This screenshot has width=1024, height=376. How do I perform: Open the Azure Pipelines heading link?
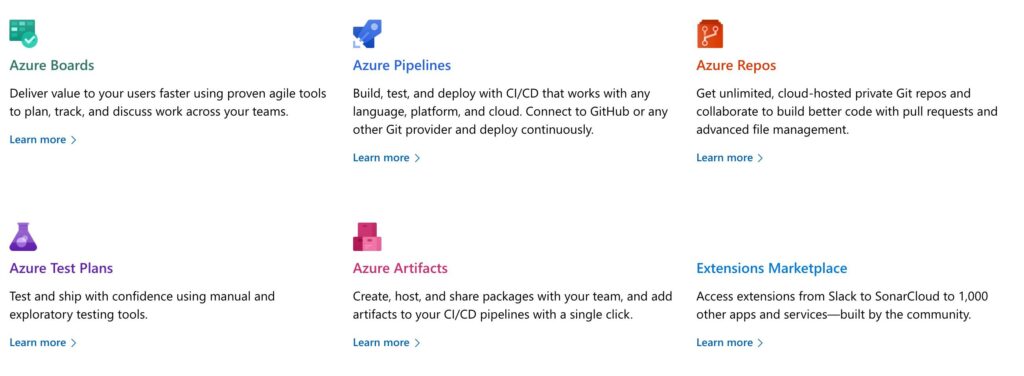click(x=402, y=65)
